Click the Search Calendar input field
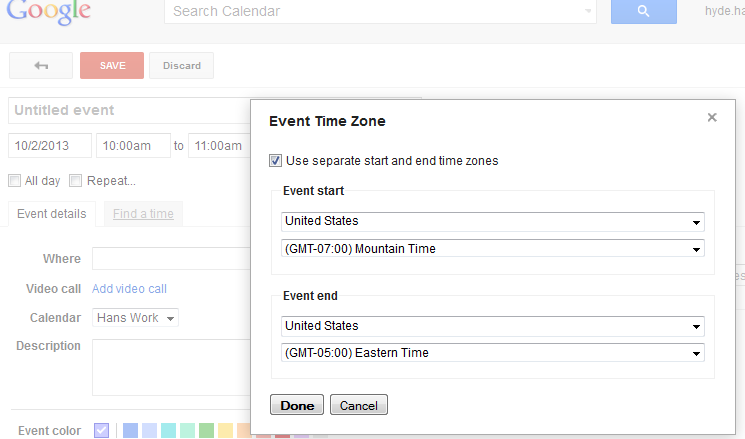 375,12
